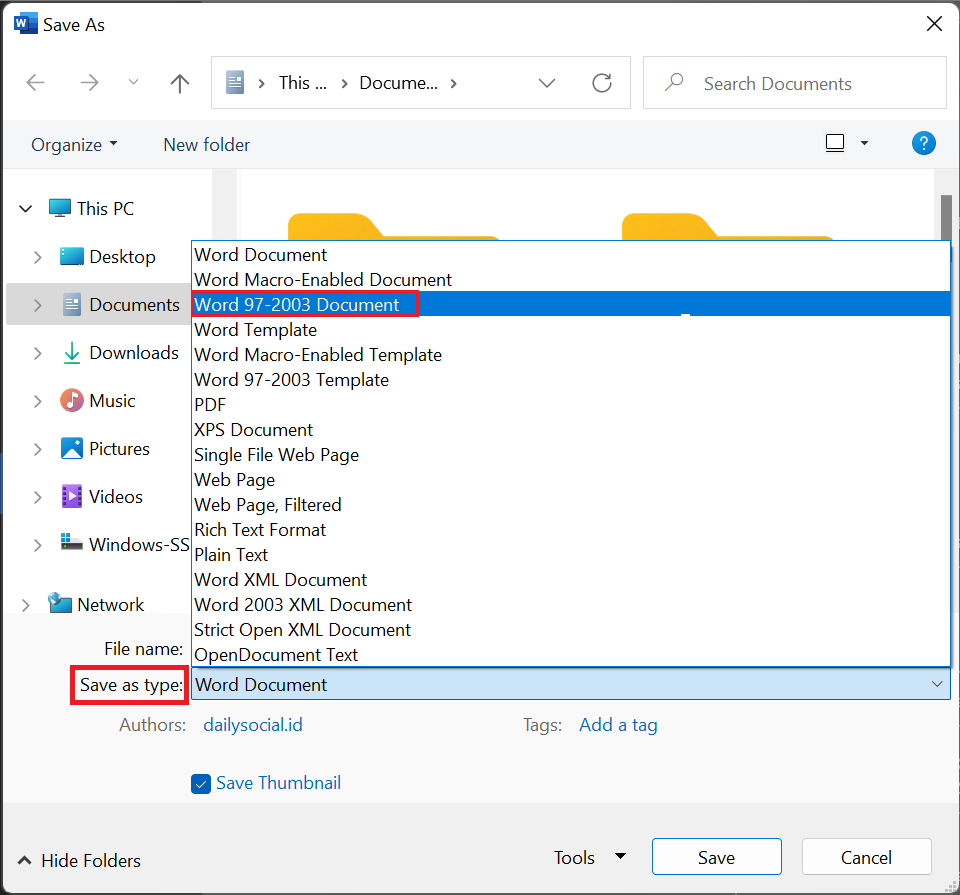Click Add a tag link
The height and width of the screenshot is (895, 960).
click(618, 725)
